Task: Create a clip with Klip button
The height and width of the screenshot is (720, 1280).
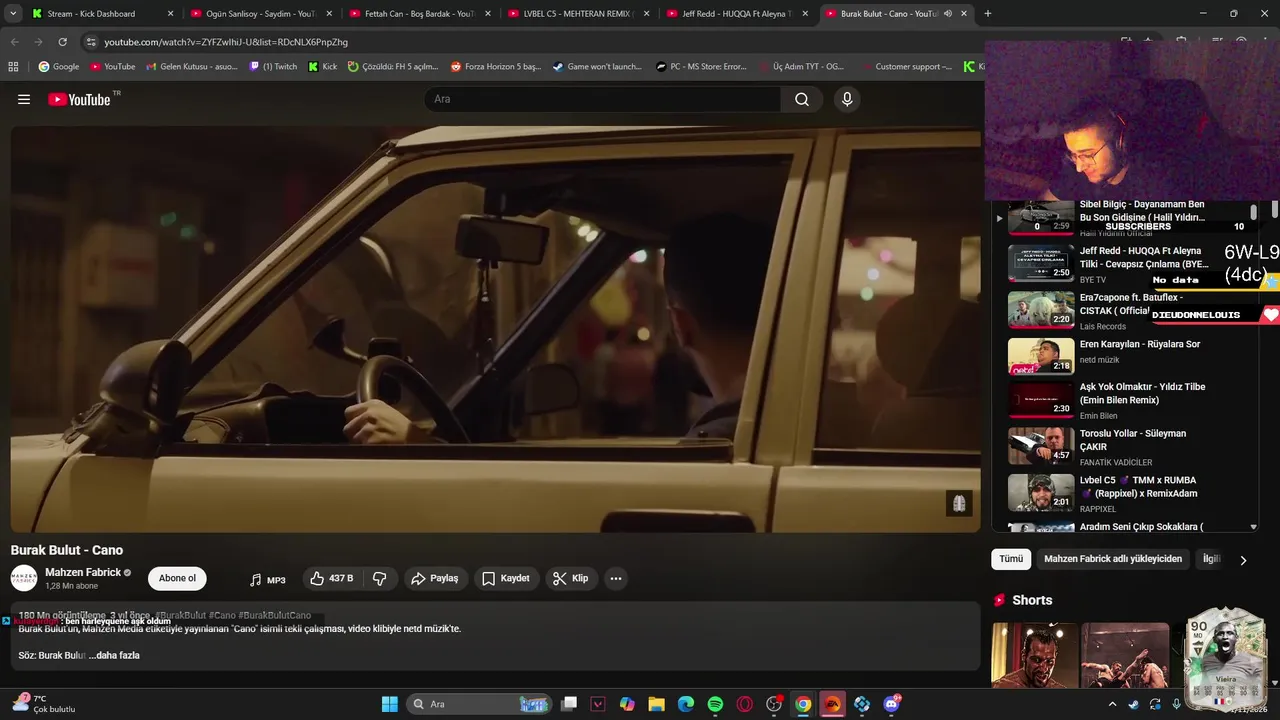Action: pos(570,578)
